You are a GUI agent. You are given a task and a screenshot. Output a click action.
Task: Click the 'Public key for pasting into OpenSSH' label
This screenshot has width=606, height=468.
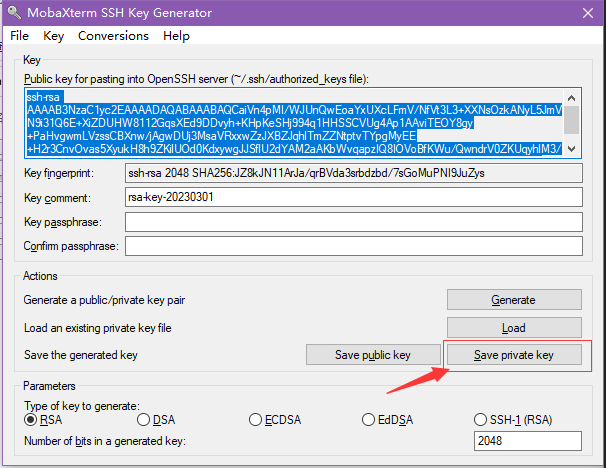point(196,79)
